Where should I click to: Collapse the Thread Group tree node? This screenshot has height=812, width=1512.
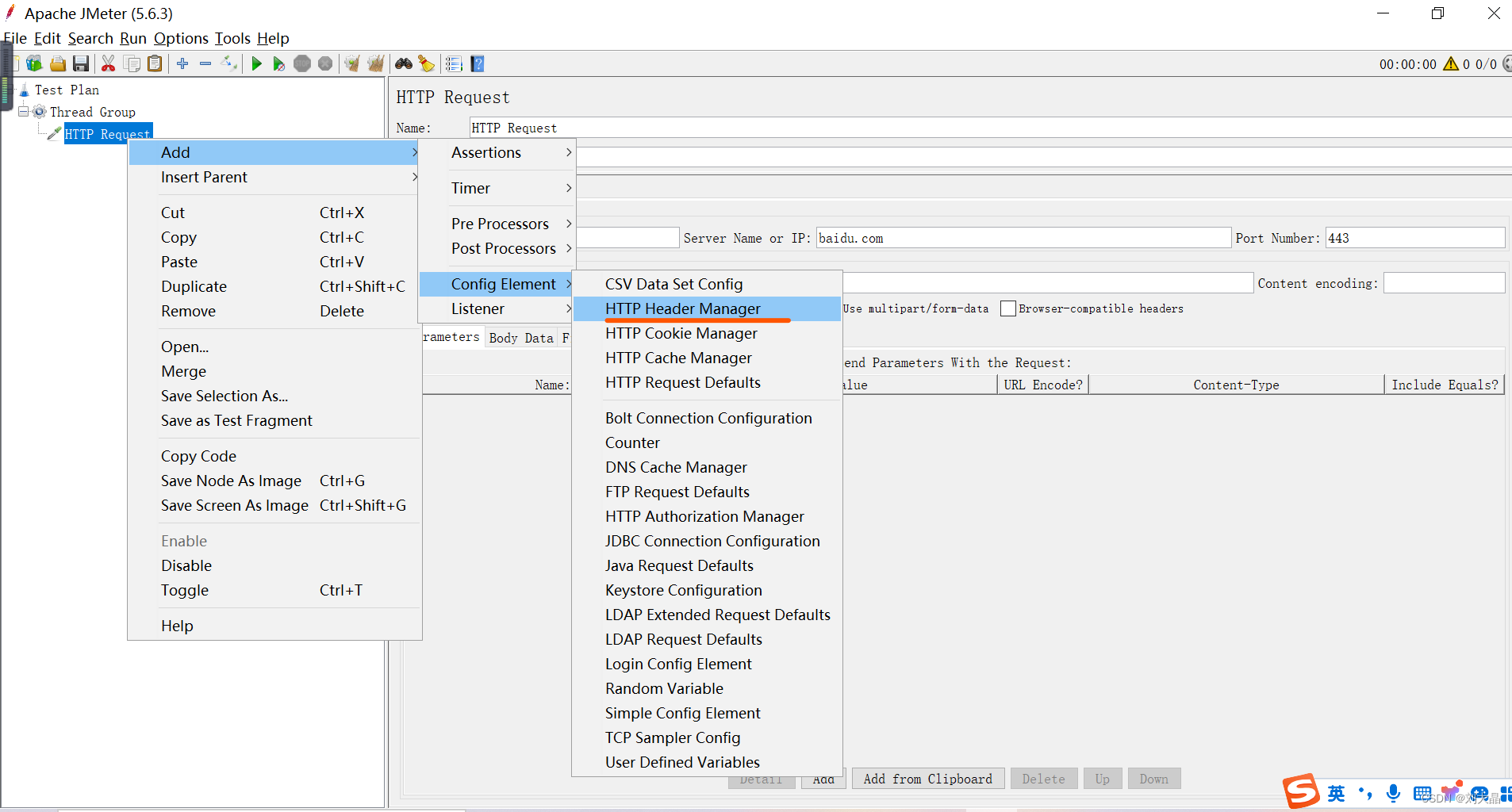point(24,112)
